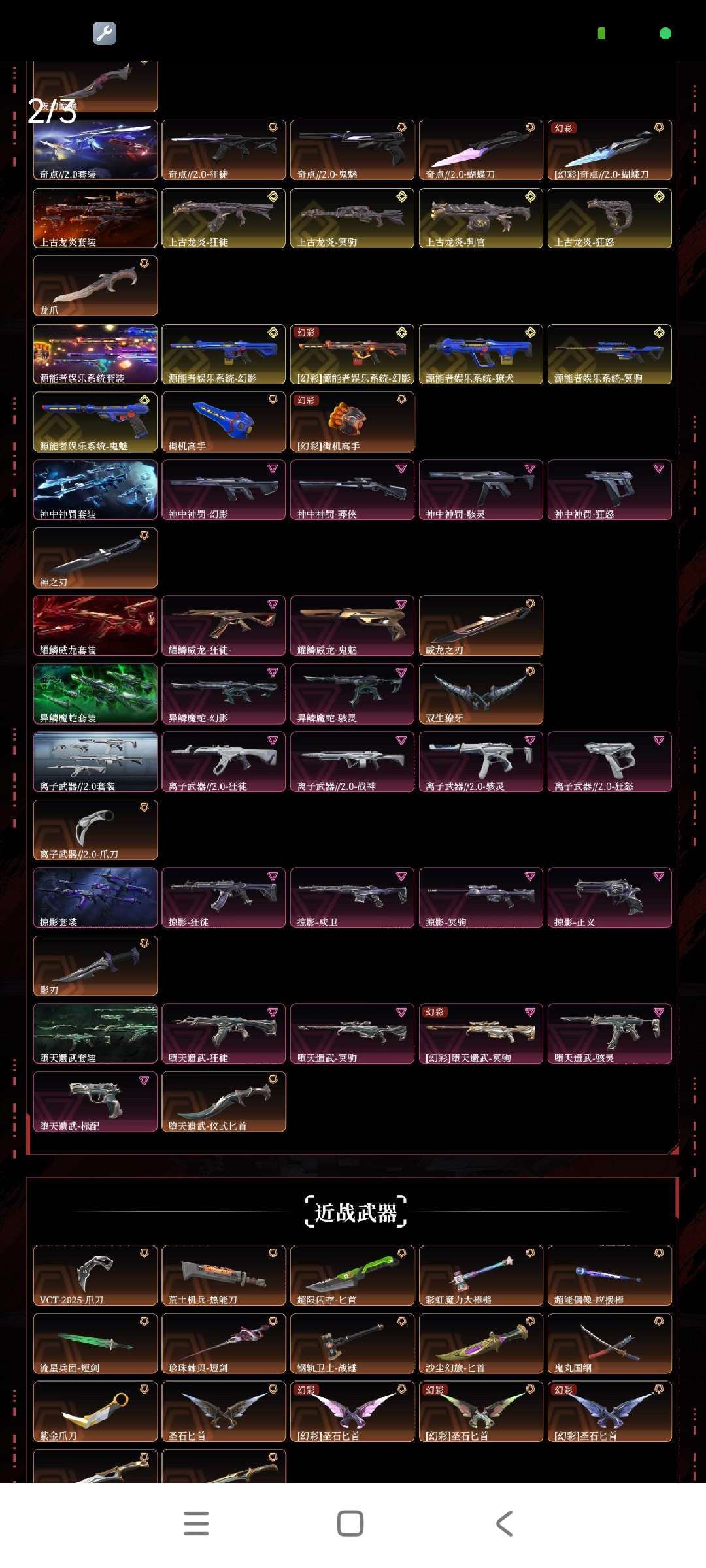706x1568 pixels.
Task: Select the 掠影-正义 skin card
Action: (x=610, y=898)
